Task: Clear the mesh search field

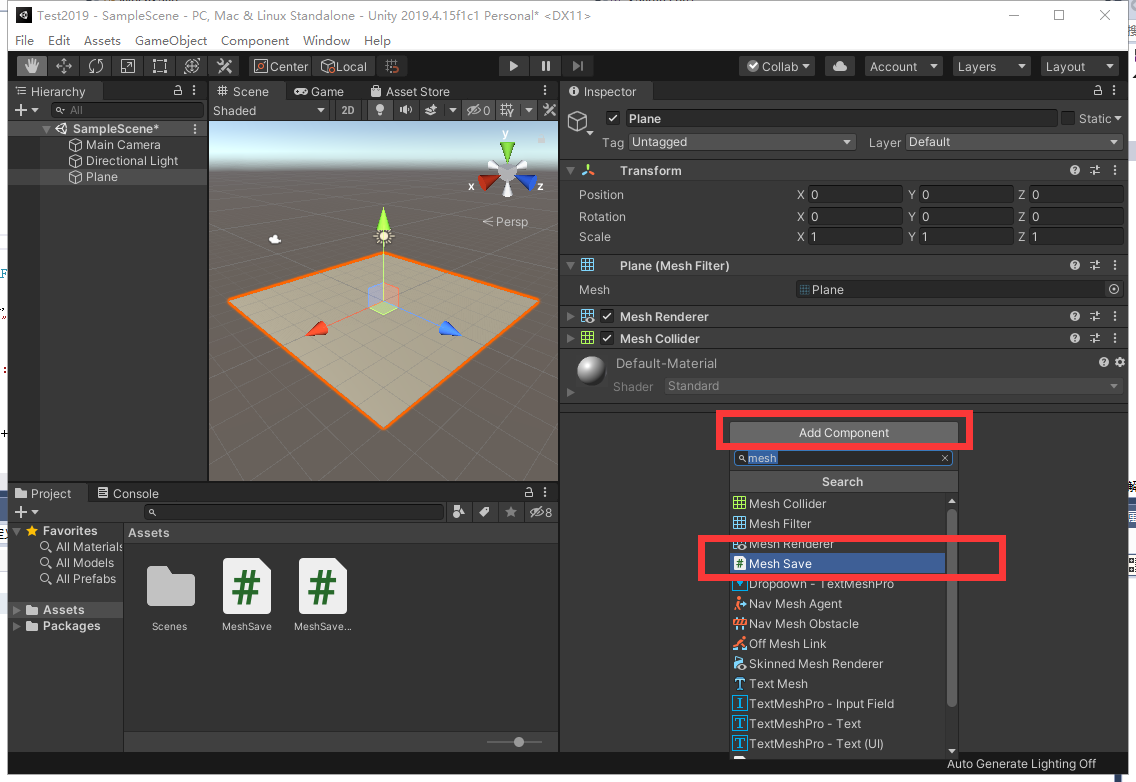Action: (x=945, y=458)
